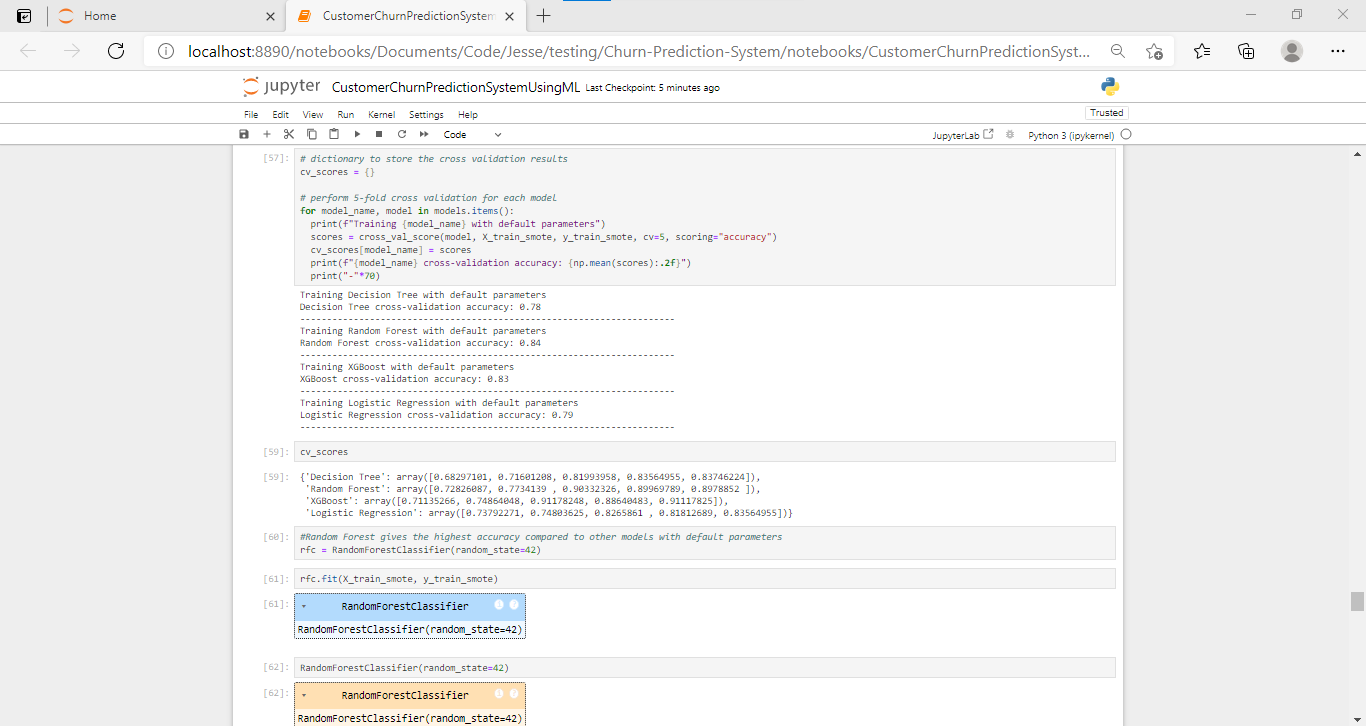Click the kernel status circle indicator
This screenshot has width=1366, height=726.
pyautogui.click(x=1126, y=133)
